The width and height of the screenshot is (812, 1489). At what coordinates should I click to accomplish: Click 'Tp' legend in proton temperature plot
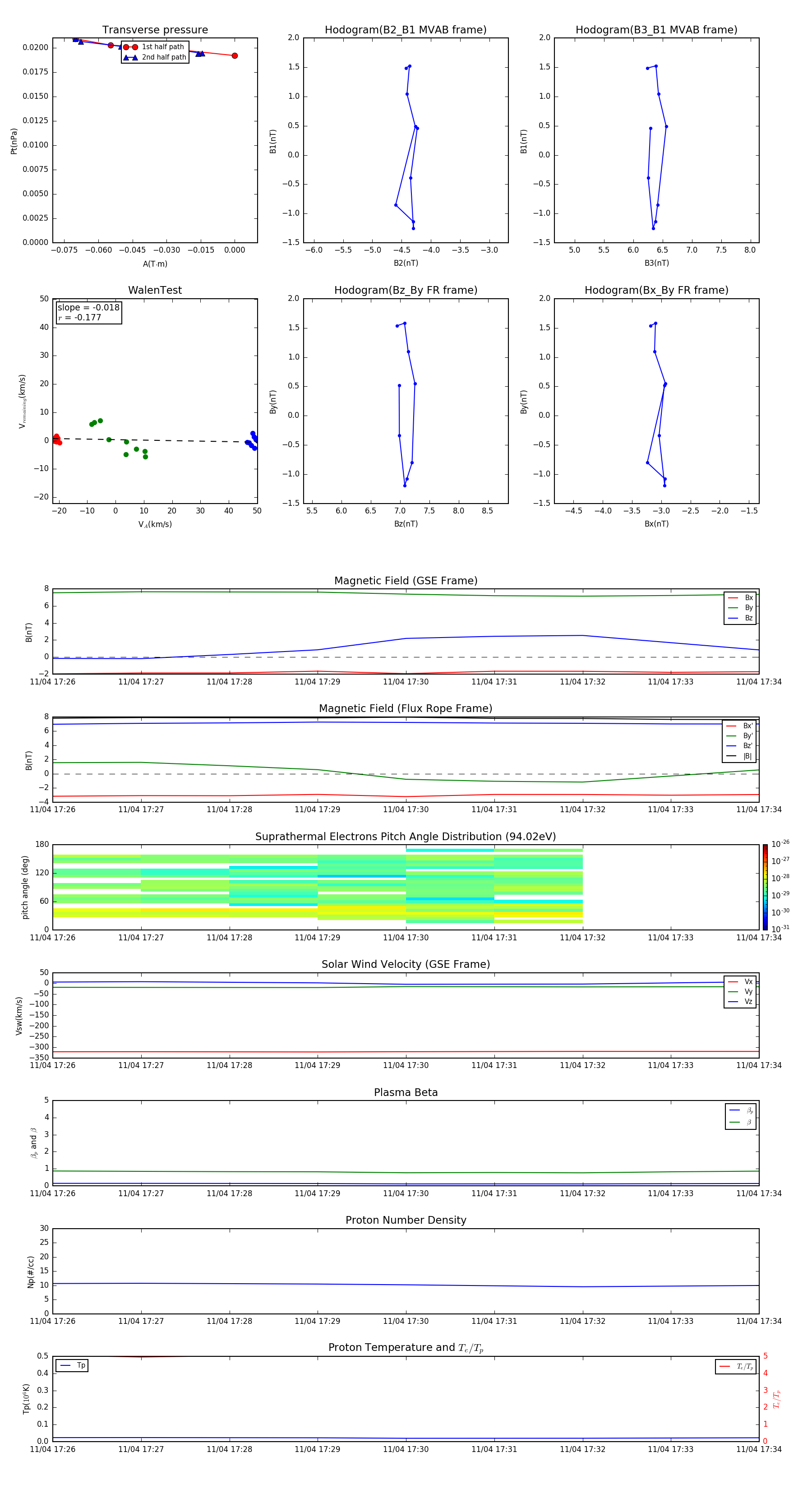point(72,1365)
